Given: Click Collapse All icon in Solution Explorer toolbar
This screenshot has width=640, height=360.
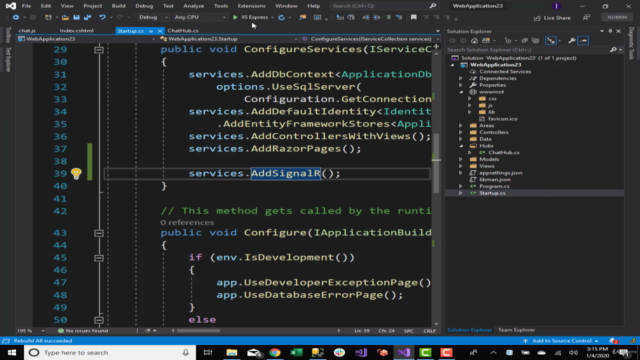Looking at the screenshot, I should [524, 40].
